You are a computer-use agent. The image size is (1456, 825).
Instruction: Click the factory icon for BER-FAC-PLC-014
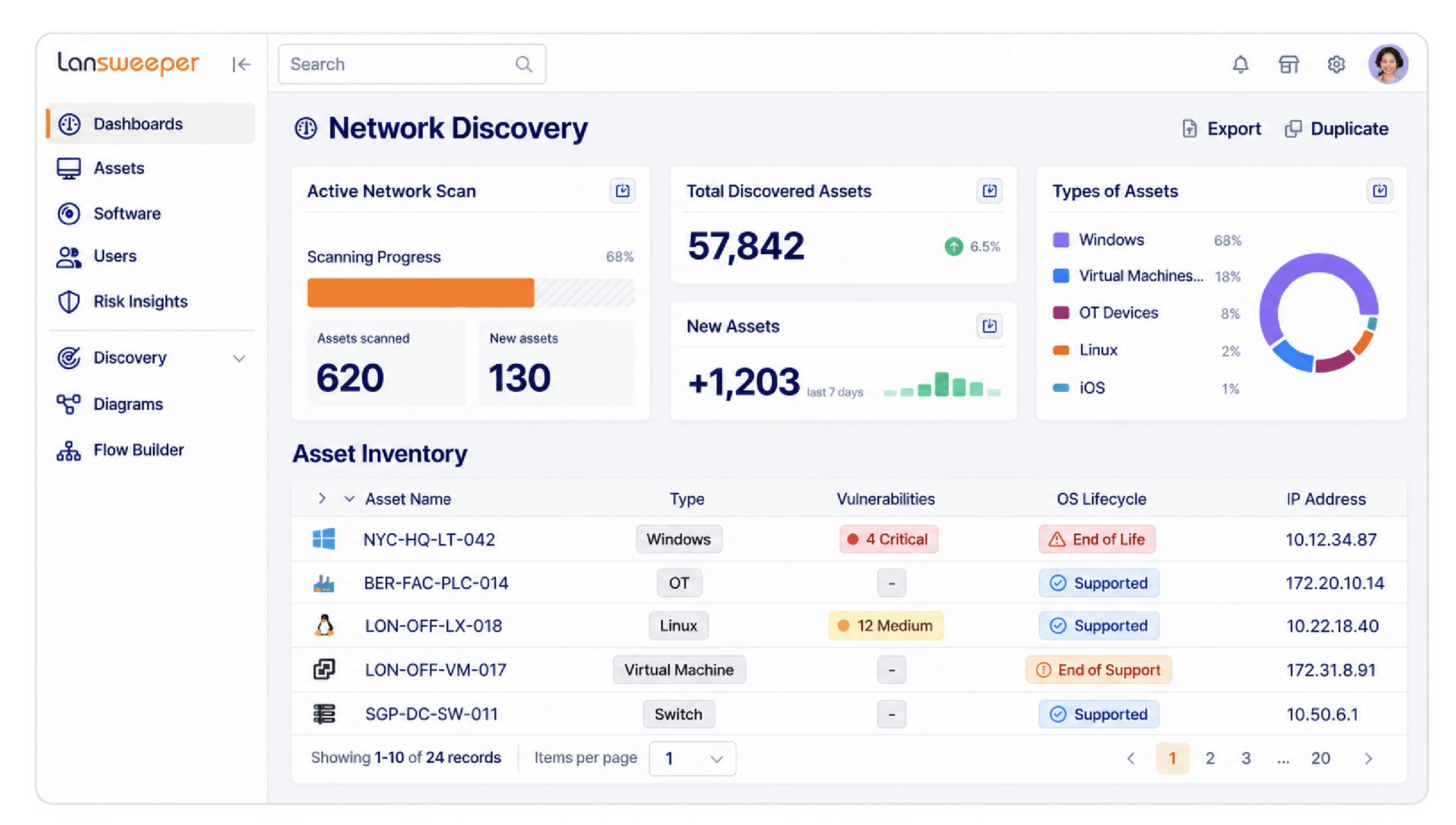pos(324,583)
